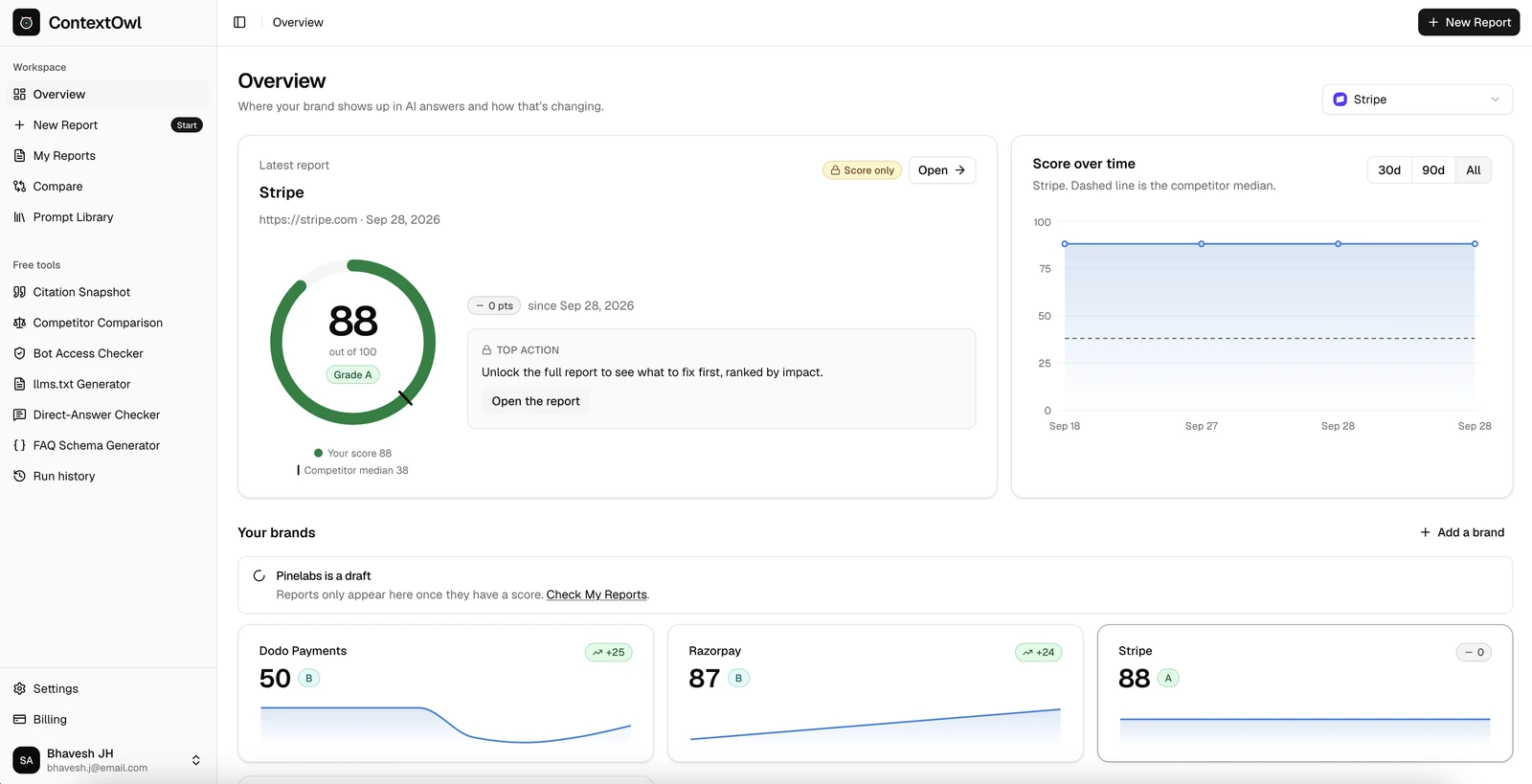The height and width of the screenshot is (784, 1532).
Task: Click the lock icon in Score only badge
Action: tap(835, 170)
